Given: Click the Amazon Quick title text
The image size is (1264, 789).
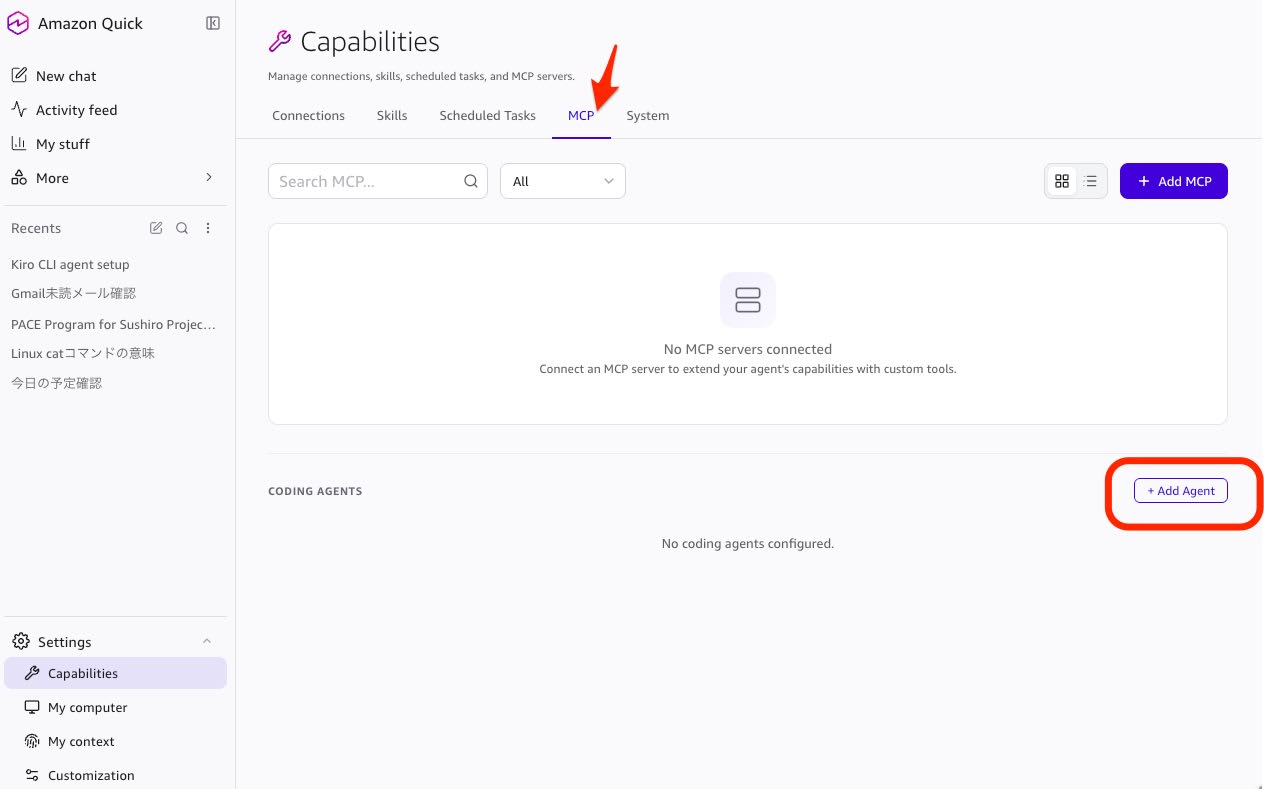Looking at the screenshot, I should pos(90,23).
